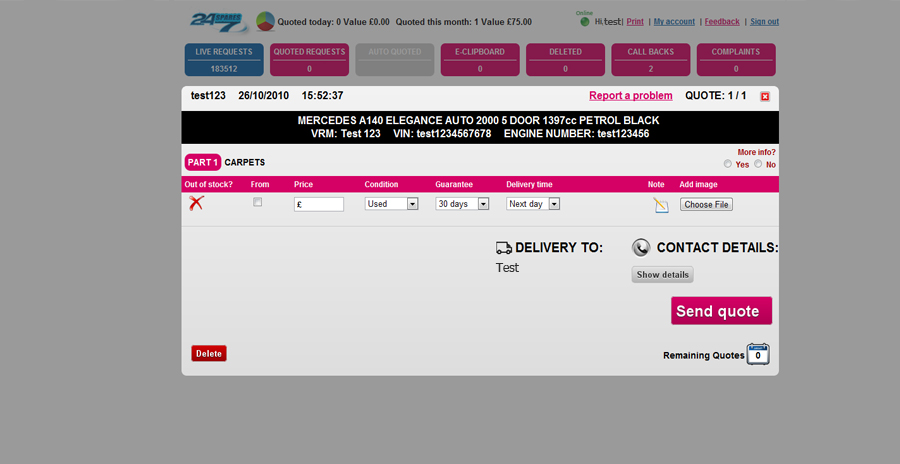This screenshot has width=900, height=464.
Task: Select the PART 1 label badge
Action: [203, 163]
